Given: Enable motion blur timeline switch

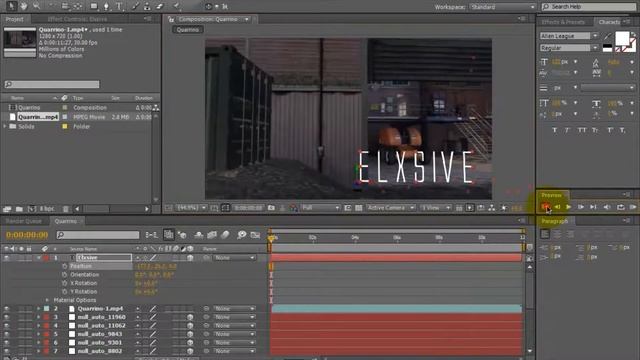Looking at the screenshot, I should [x=225, y=235].
